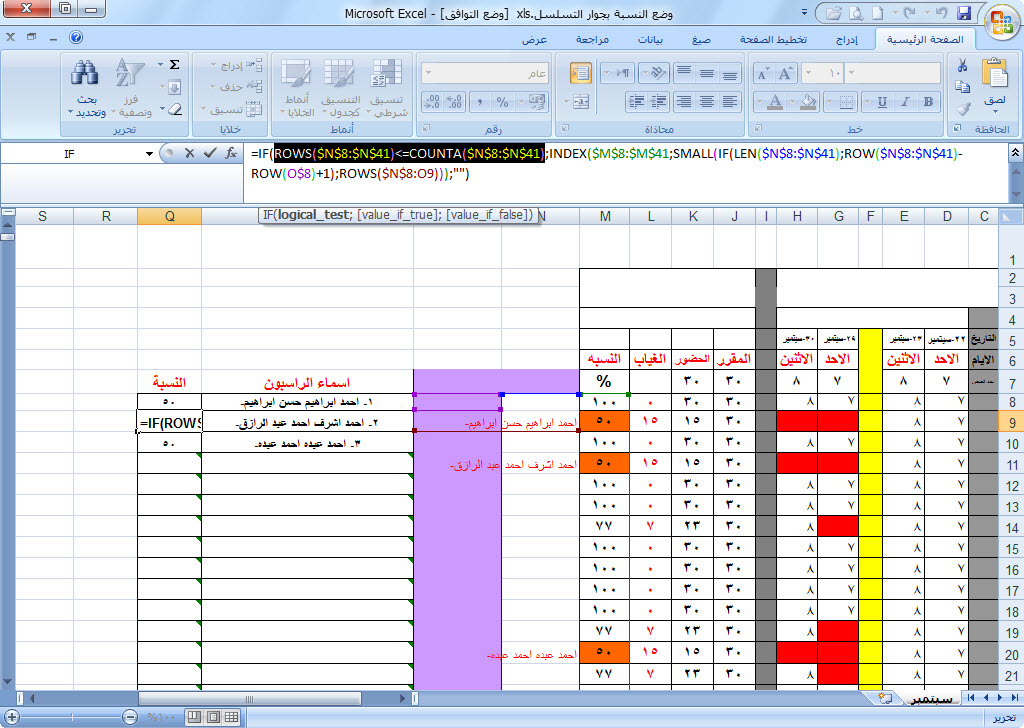Open the number format combo box (عام)
The width and height of the screenshot is (1024, 728).
[x=485, y=73]
